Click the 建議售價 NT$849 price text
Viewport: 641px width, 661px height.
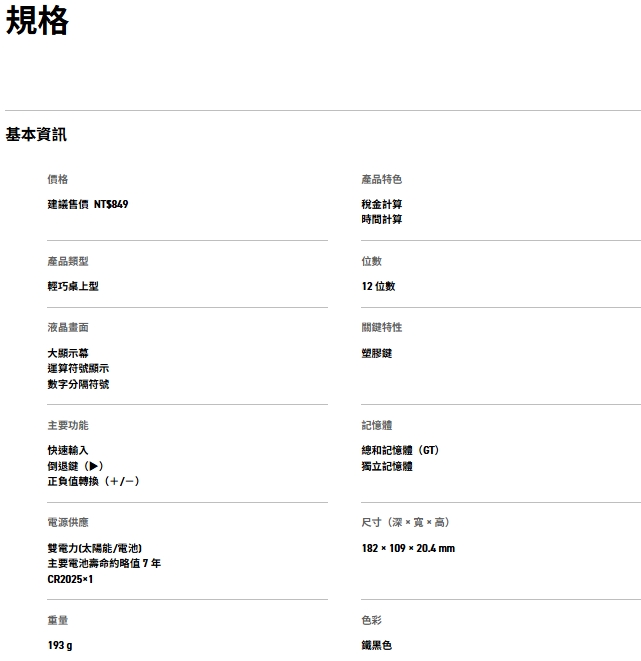tap(88, 204)
